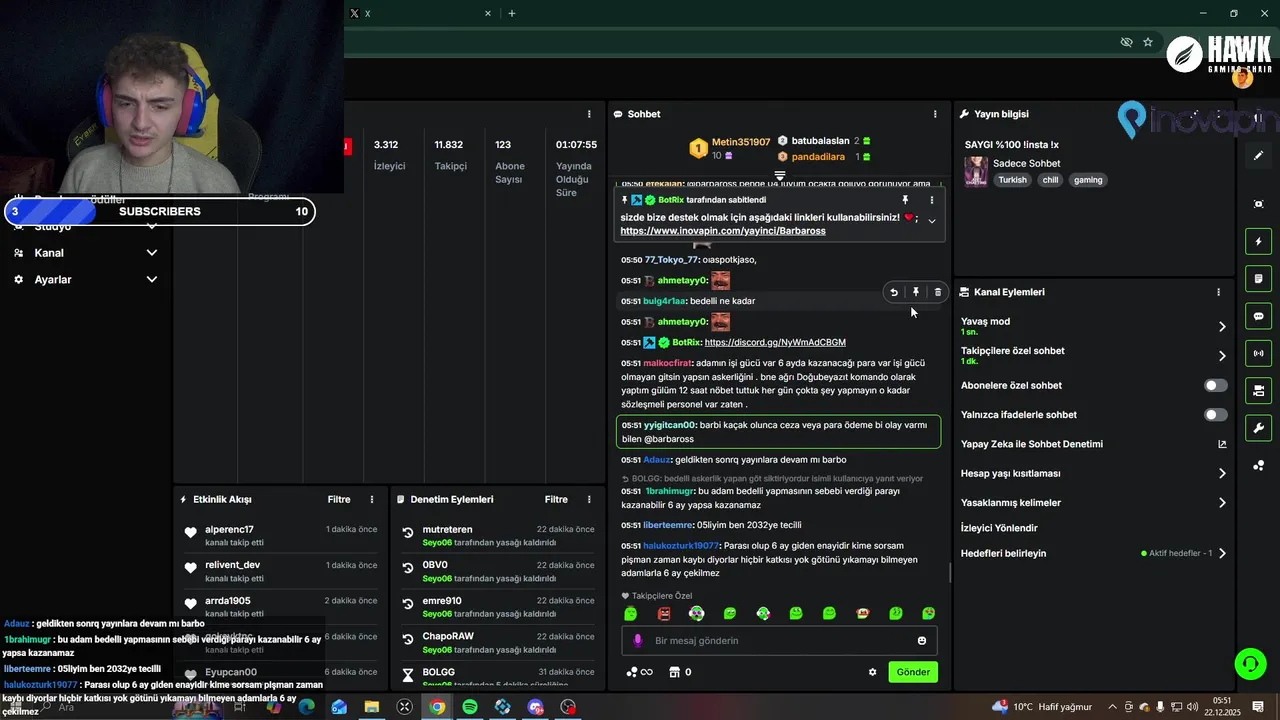The height and width of the screenshot is (720, 1280).
Task: Expand Yasaklanmış kelimeler option
Action: point(1222,503)
